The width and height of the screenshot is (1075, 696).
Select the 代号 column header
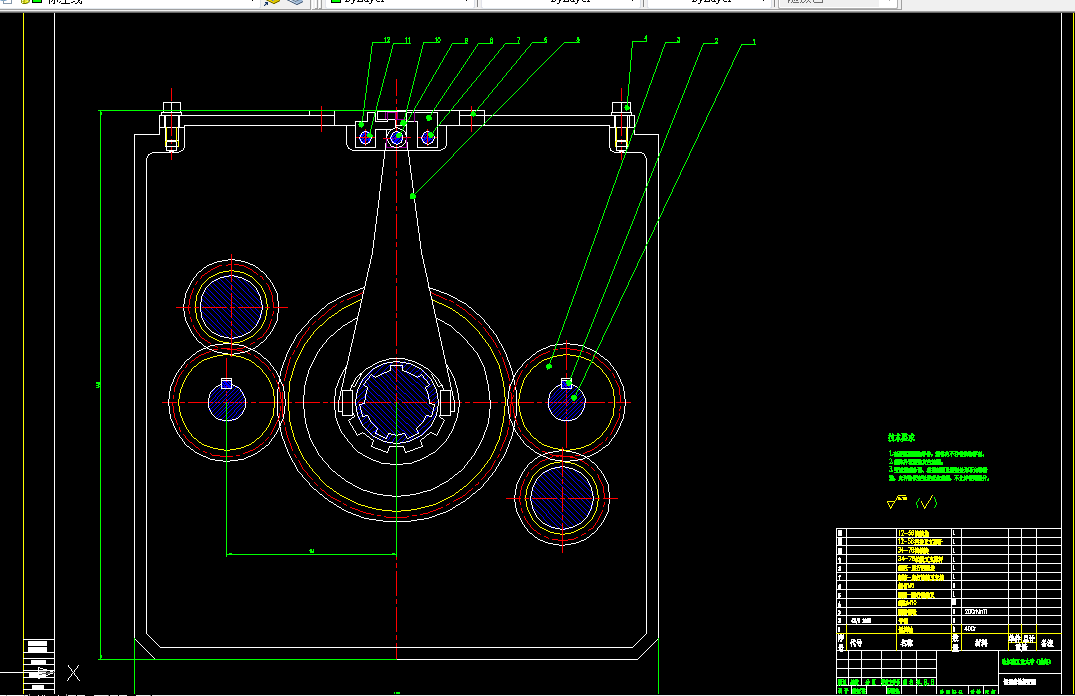pos(856,643)
